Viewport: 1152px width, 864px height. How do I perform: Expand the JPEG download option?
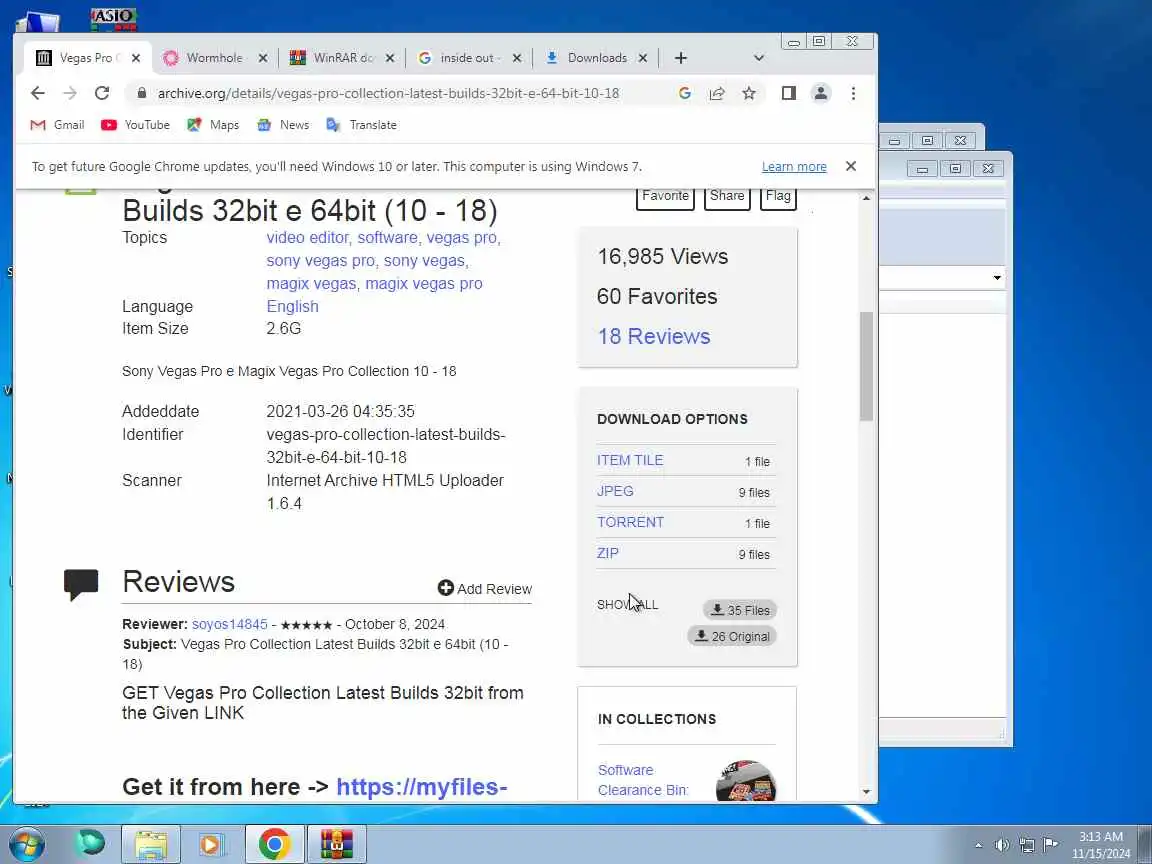(615, 491)
